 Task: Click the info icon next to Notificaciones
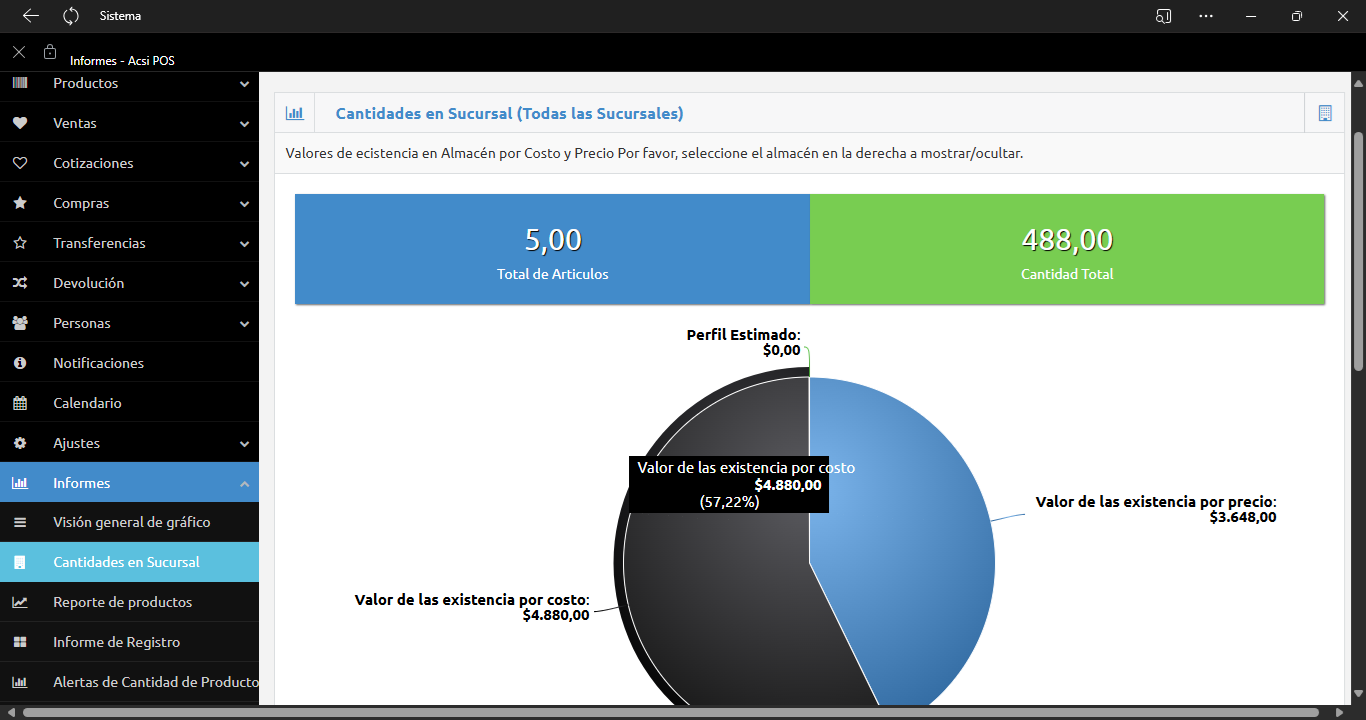click(20, 363)
